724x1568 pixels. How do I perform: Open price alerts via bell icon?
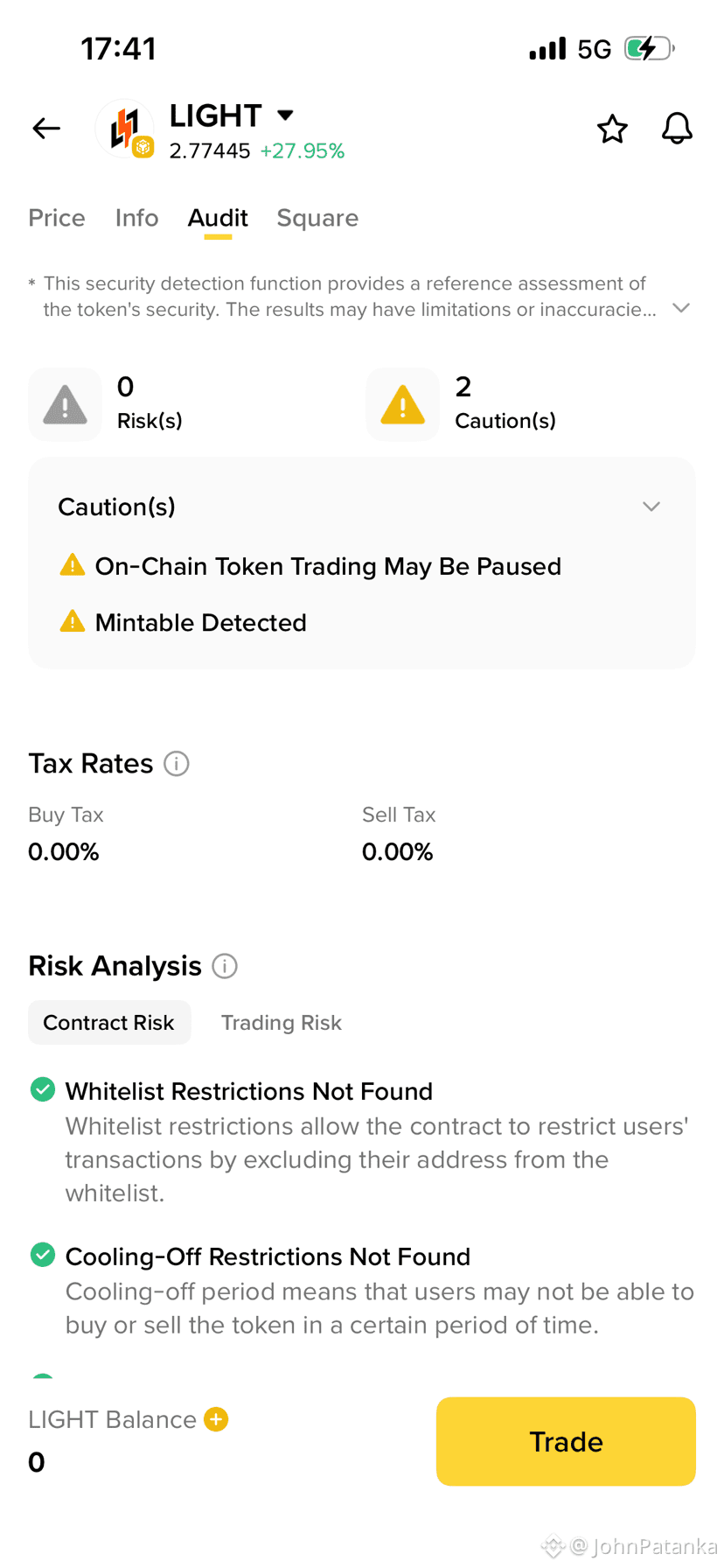click(x=677, y=129)
